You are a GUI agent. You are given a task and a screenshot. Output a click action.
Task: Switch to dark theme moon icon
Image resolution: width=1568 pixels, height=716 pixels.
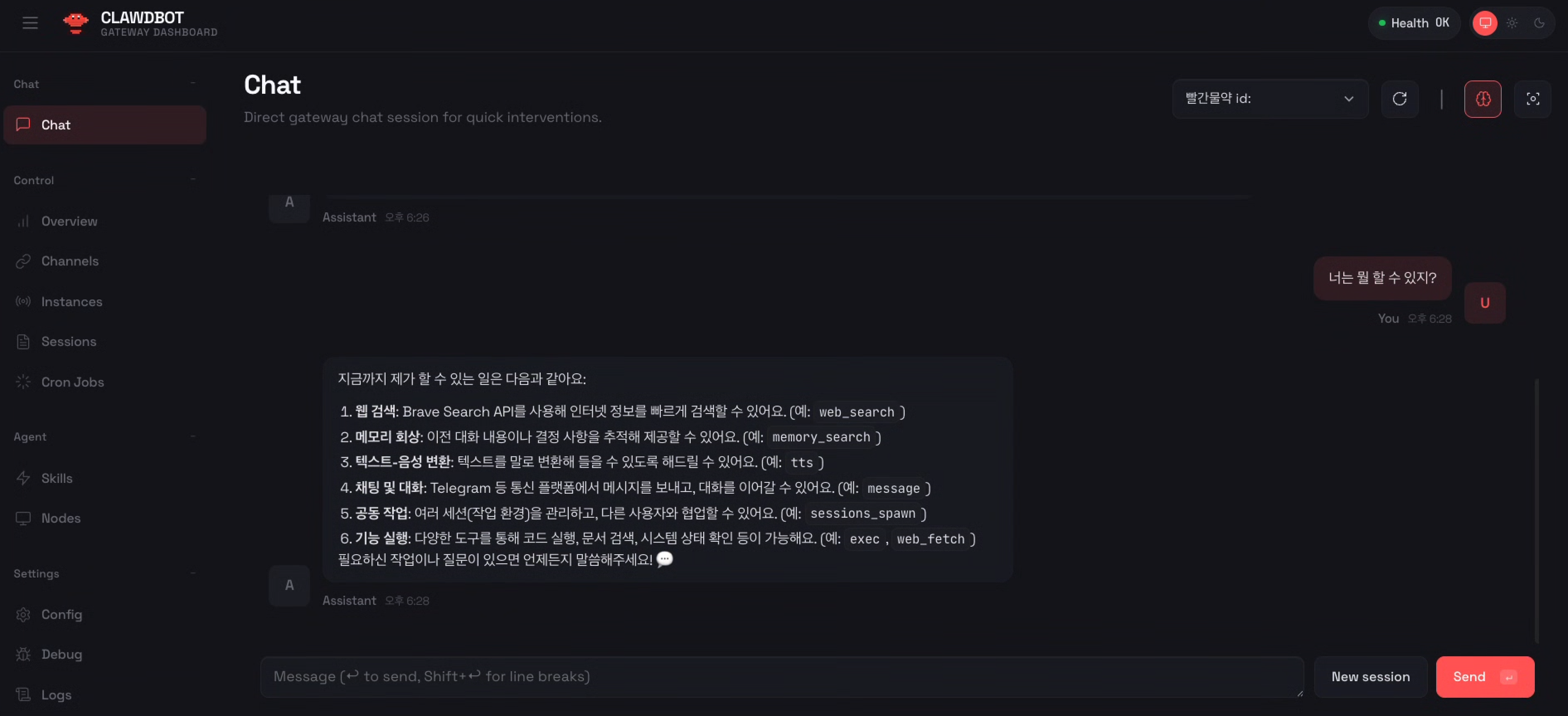click(x=1539, y=23)
